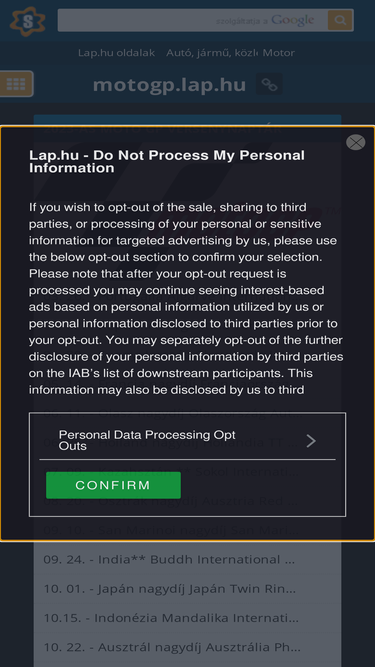Expand Personal Data Processing Opt Outs chevron

311,441
